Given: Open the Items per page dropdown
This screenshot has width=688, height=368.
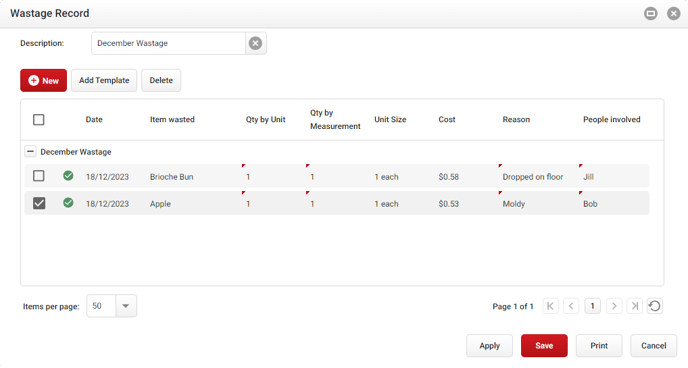Looking at the screenshot, I should [x=126, y=306].
